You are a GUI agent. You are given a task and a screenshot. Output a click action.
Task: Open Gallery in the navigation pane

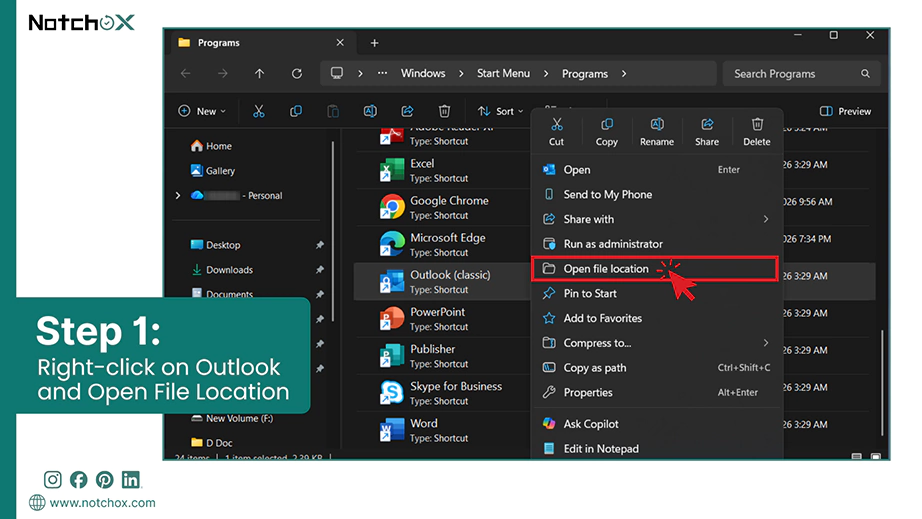(x=213, y=170)
